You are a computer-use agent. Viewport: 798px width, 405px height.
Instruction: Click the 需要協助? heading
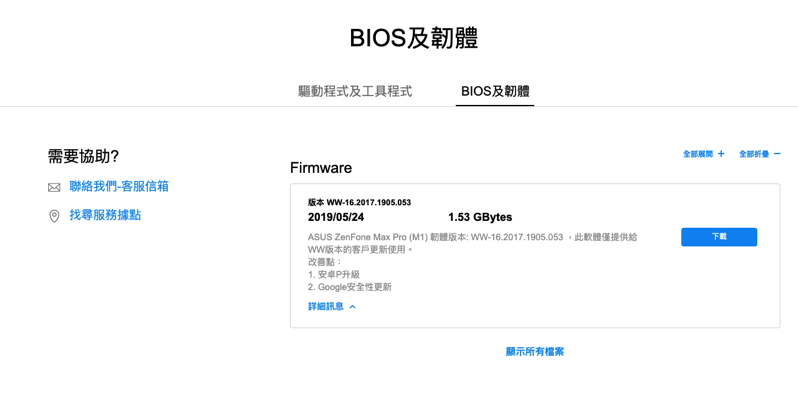[x=83, y=156]
